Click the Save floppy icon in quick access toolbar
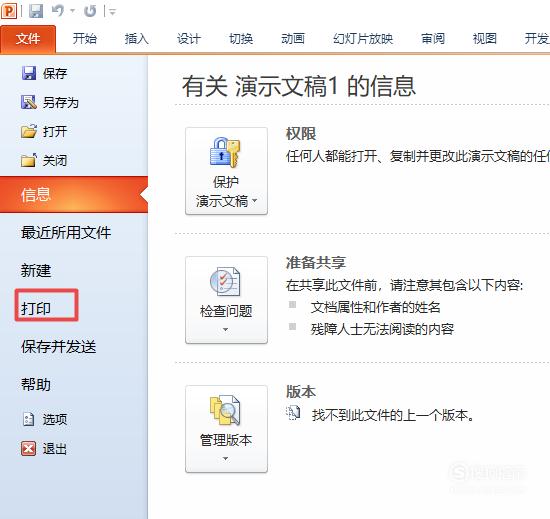 pyautogui.click(x=36, y=11)
